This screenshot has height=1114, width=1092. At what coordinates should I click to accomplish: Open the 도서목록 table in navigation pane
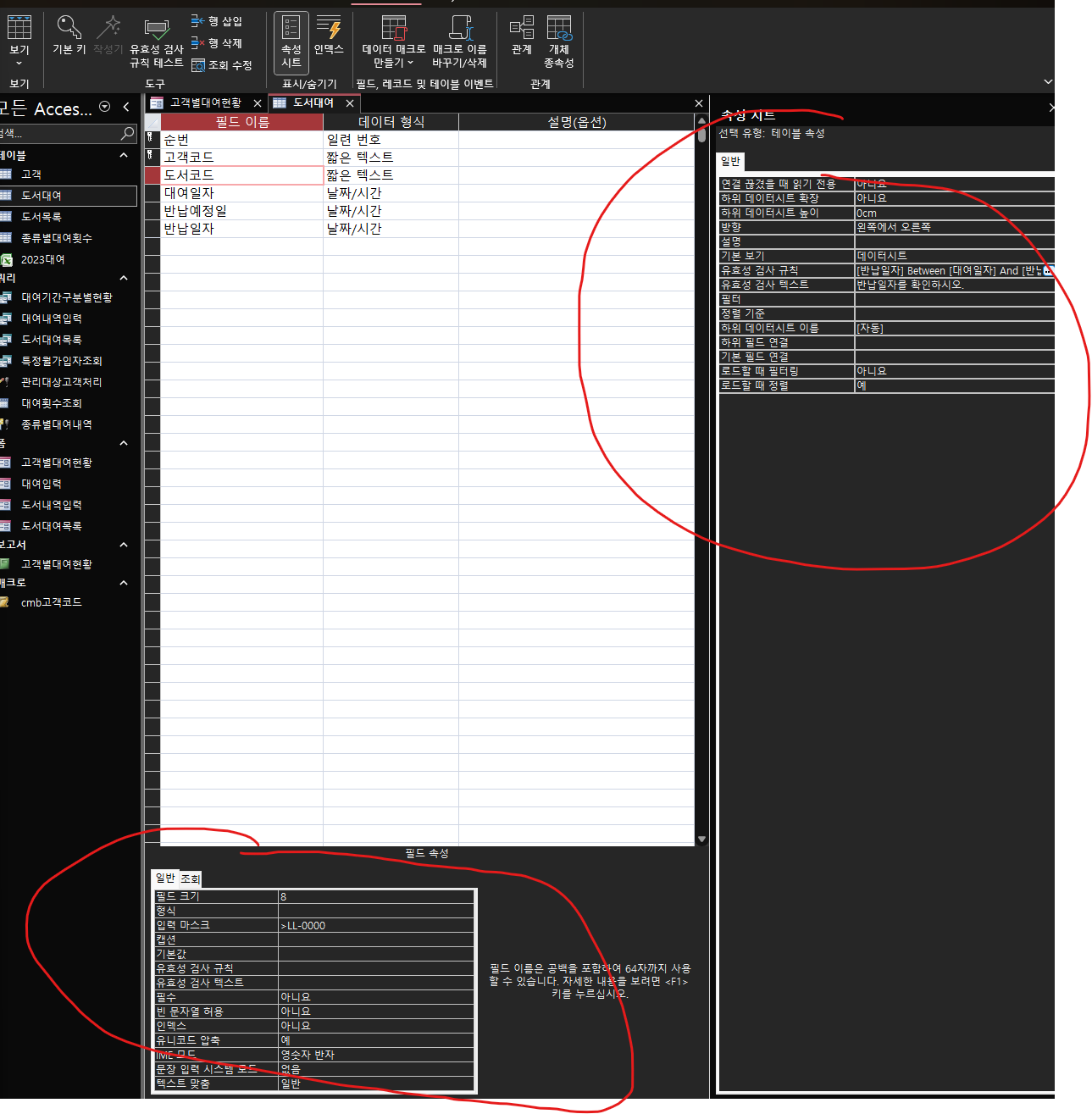pyautogui.click(x=42, y=217)
